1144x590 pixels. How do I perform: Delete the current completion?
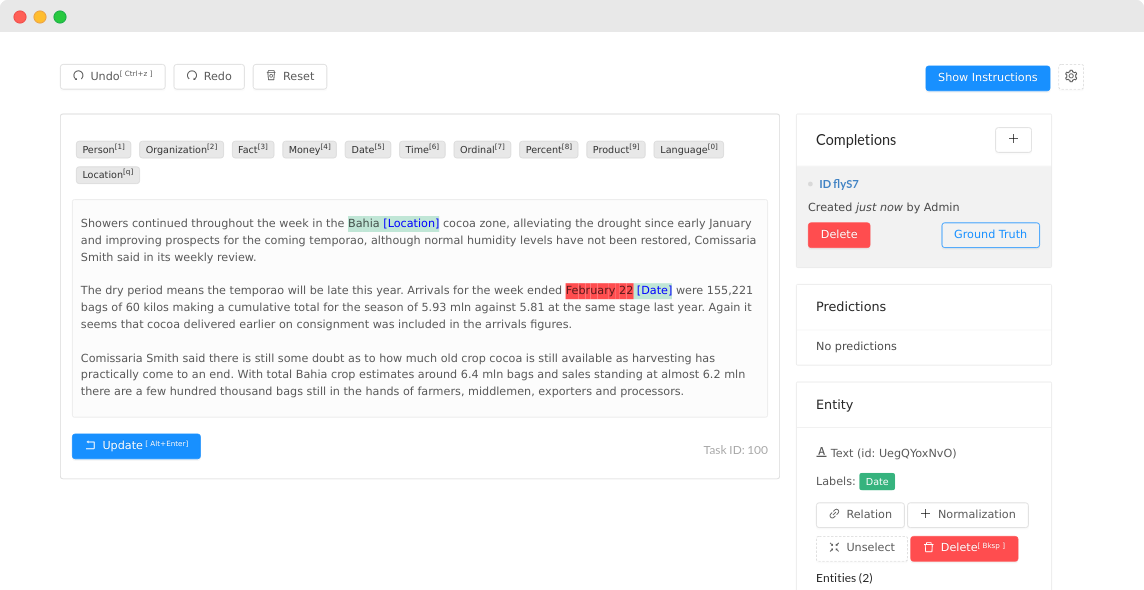(x=838, y=235)
